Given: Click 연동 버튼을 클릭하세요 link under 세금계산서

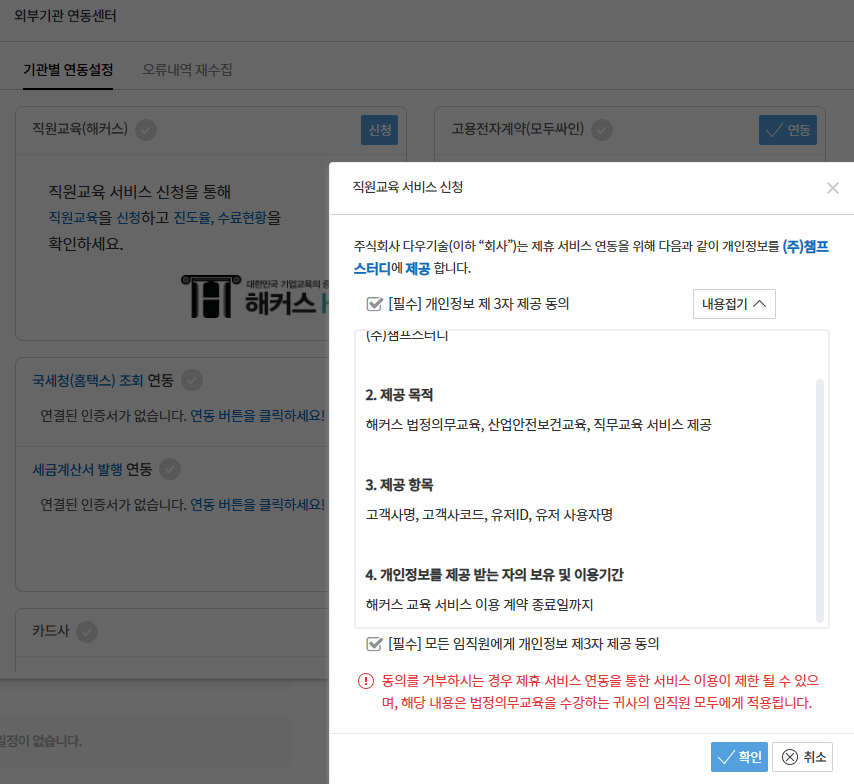Looking at the screenshot, I should (258, 504).
